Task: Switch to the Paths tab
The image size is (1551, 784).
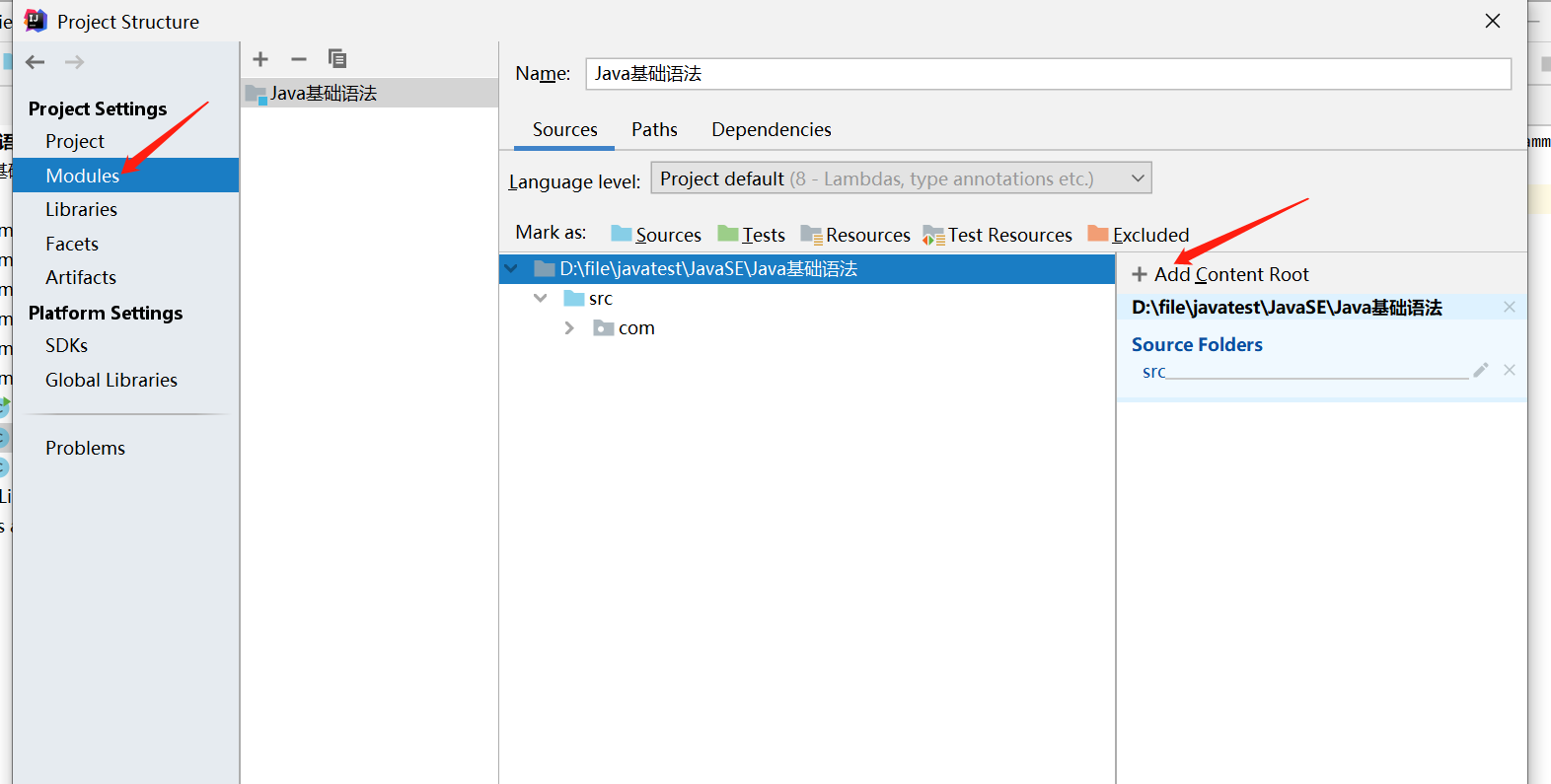Action: [654, 129]
